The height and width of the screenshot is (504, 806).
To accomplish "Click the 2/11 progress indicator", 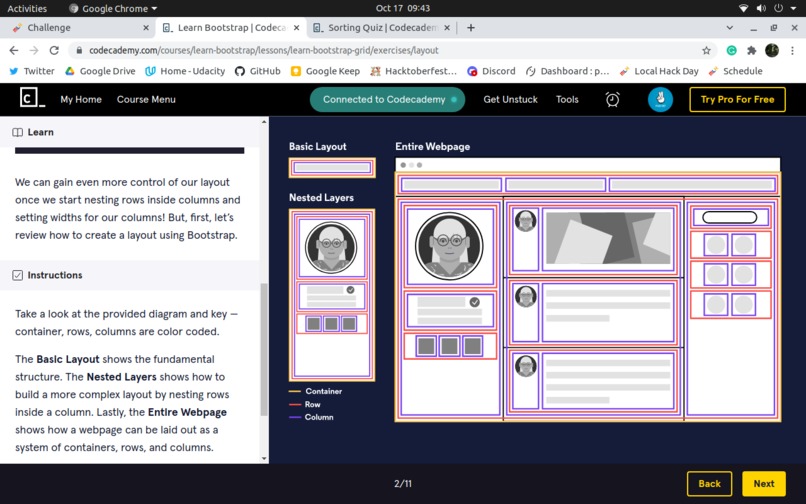I will [403, 483].
